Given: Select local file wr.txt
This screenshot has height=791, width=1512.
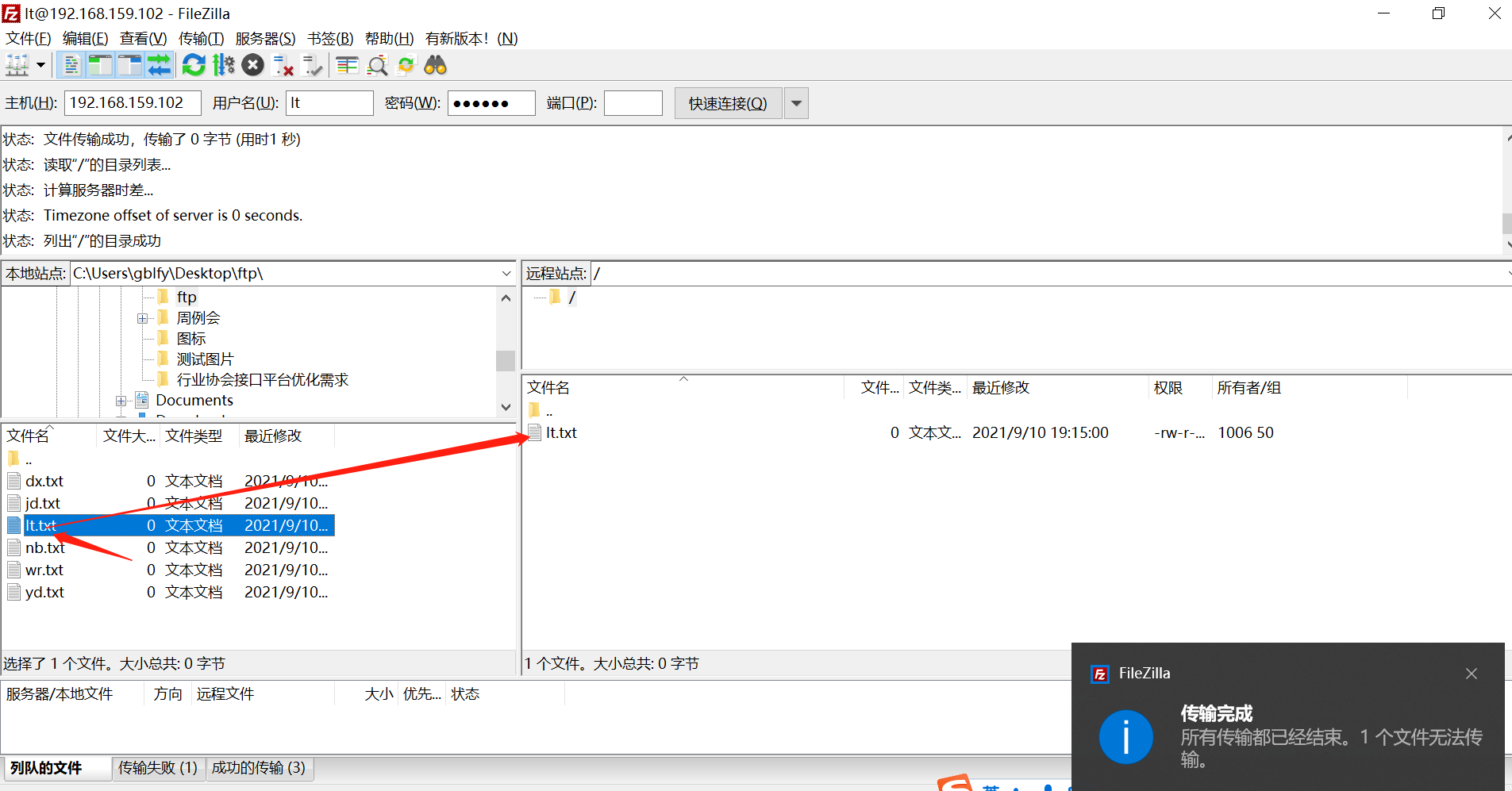Looking at the screenshot, I should tap(44, 570).
